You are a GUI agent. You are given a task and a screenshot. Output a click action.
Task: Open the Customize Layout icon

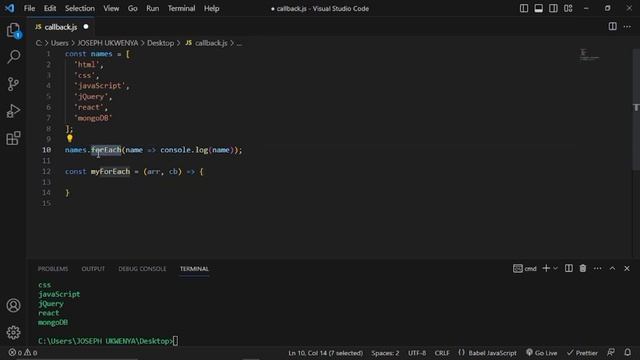(x=568, y=8)
